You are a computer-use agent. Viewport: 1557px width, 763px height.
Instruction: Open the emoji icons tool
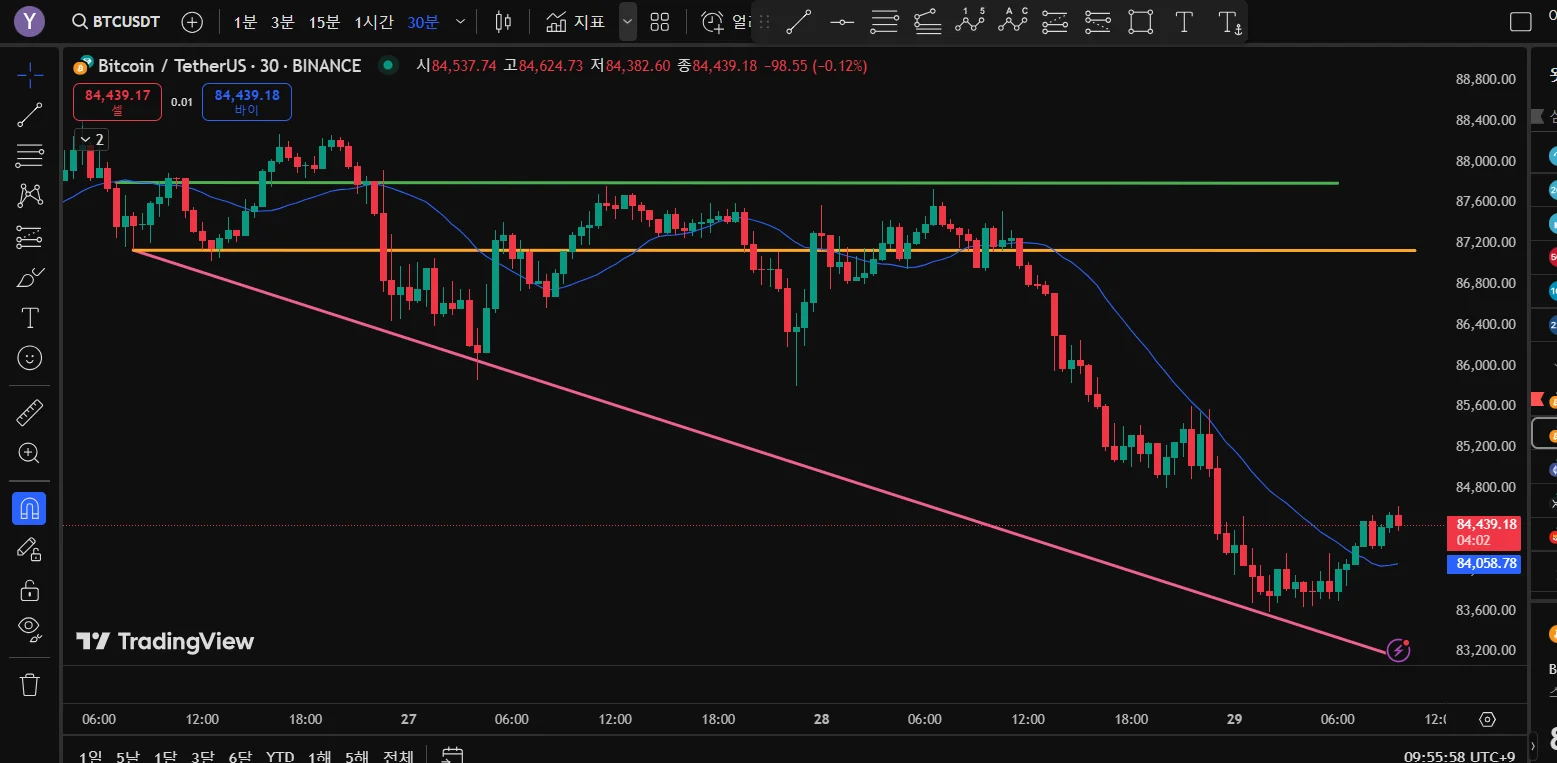30,357
